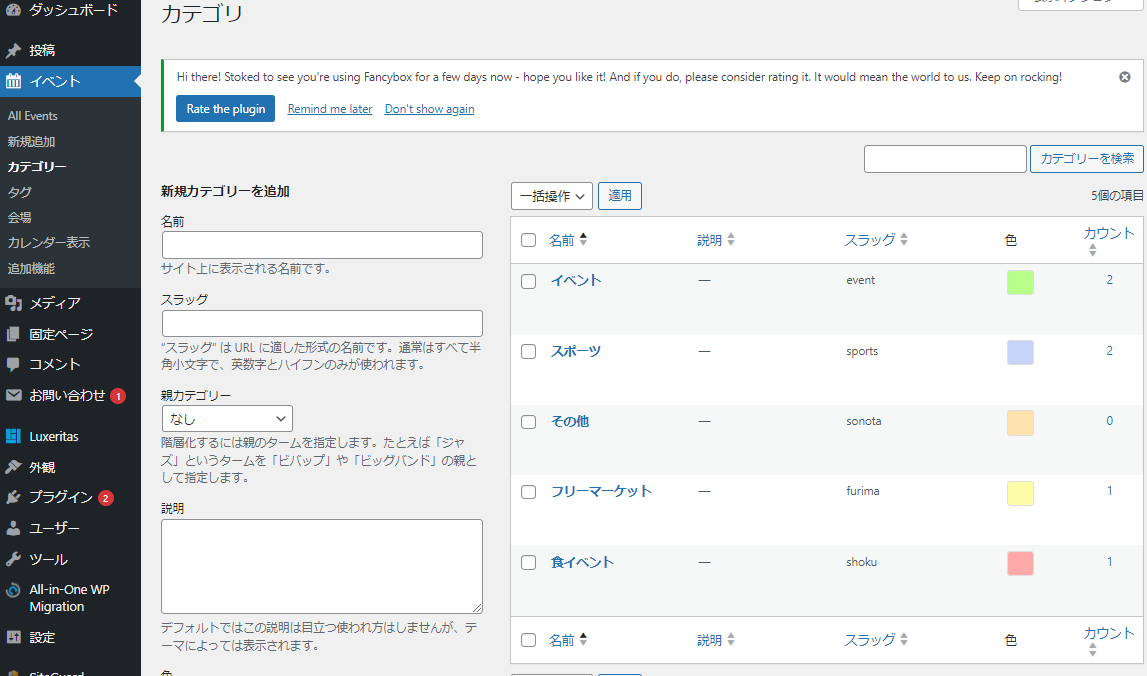Click the green color swatch for イベント

[x=1020, y=282]
